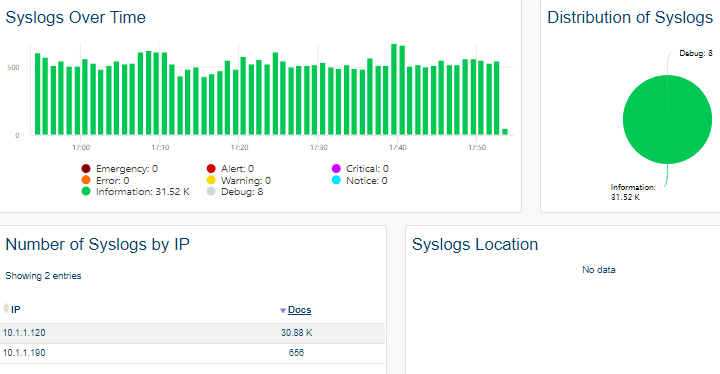Select the Debug: 8 chart legend label

click(x=242, y=192)
